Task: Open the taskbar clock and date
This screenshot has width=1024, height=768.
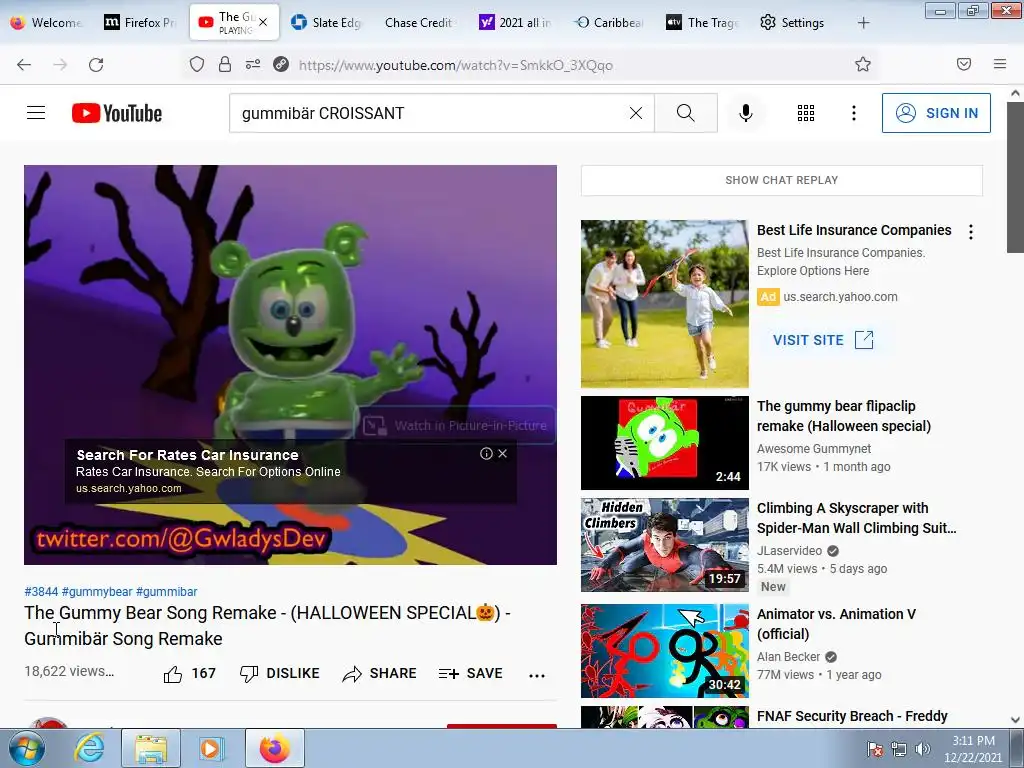Action: pyautogui.click(x=973, y=749)
